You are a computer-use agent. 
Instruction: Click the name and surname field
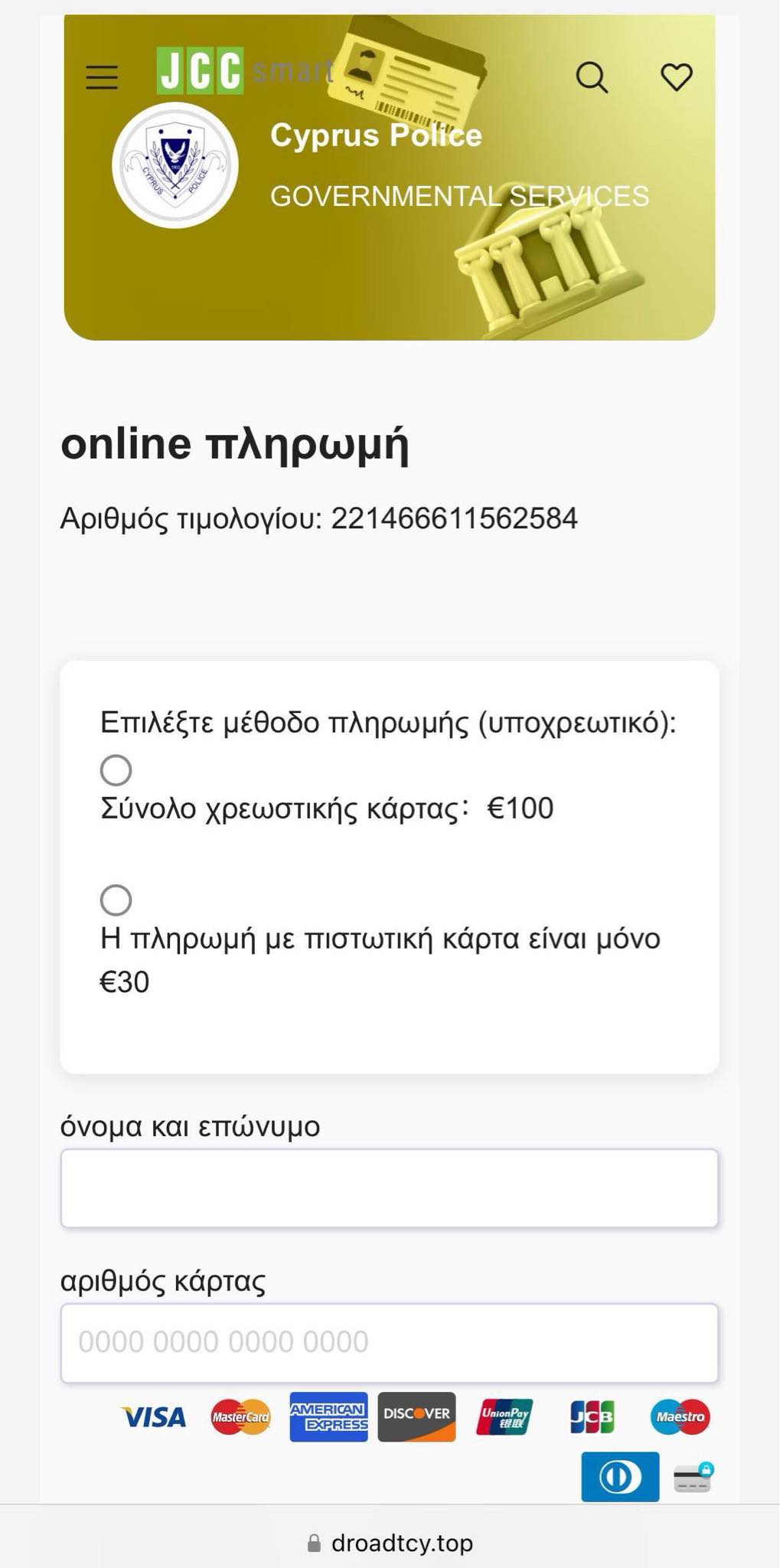pyautogui.click(x=390, y=1188)
